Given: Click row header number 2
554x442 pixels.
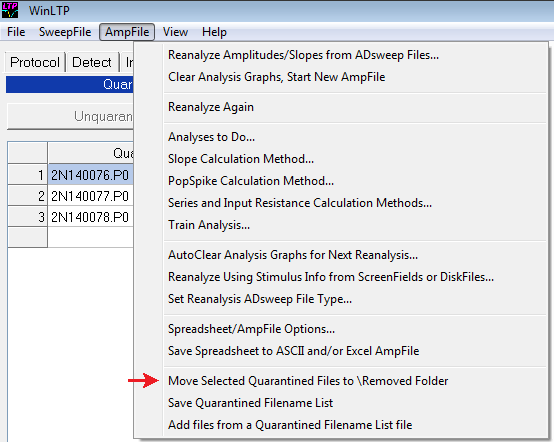Looking at the screenshot, I should click(28, 196).
